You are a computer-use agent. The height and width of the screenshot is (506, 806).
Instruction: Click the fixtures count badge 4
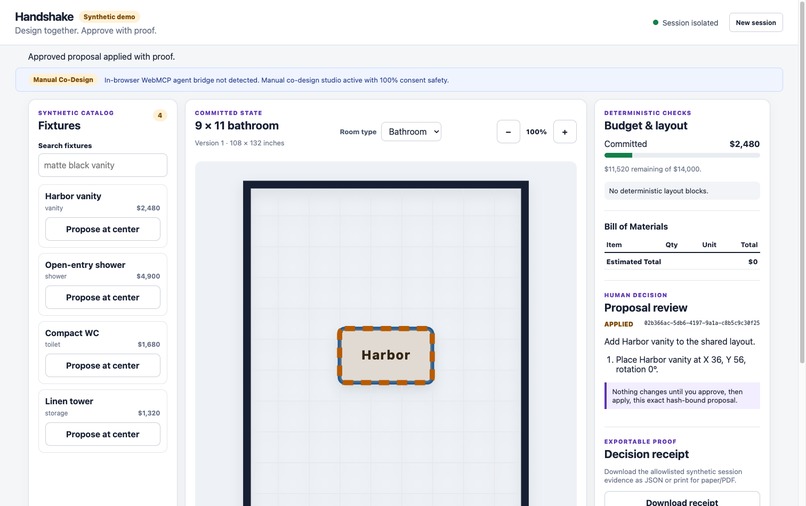(x=160, y=115)
